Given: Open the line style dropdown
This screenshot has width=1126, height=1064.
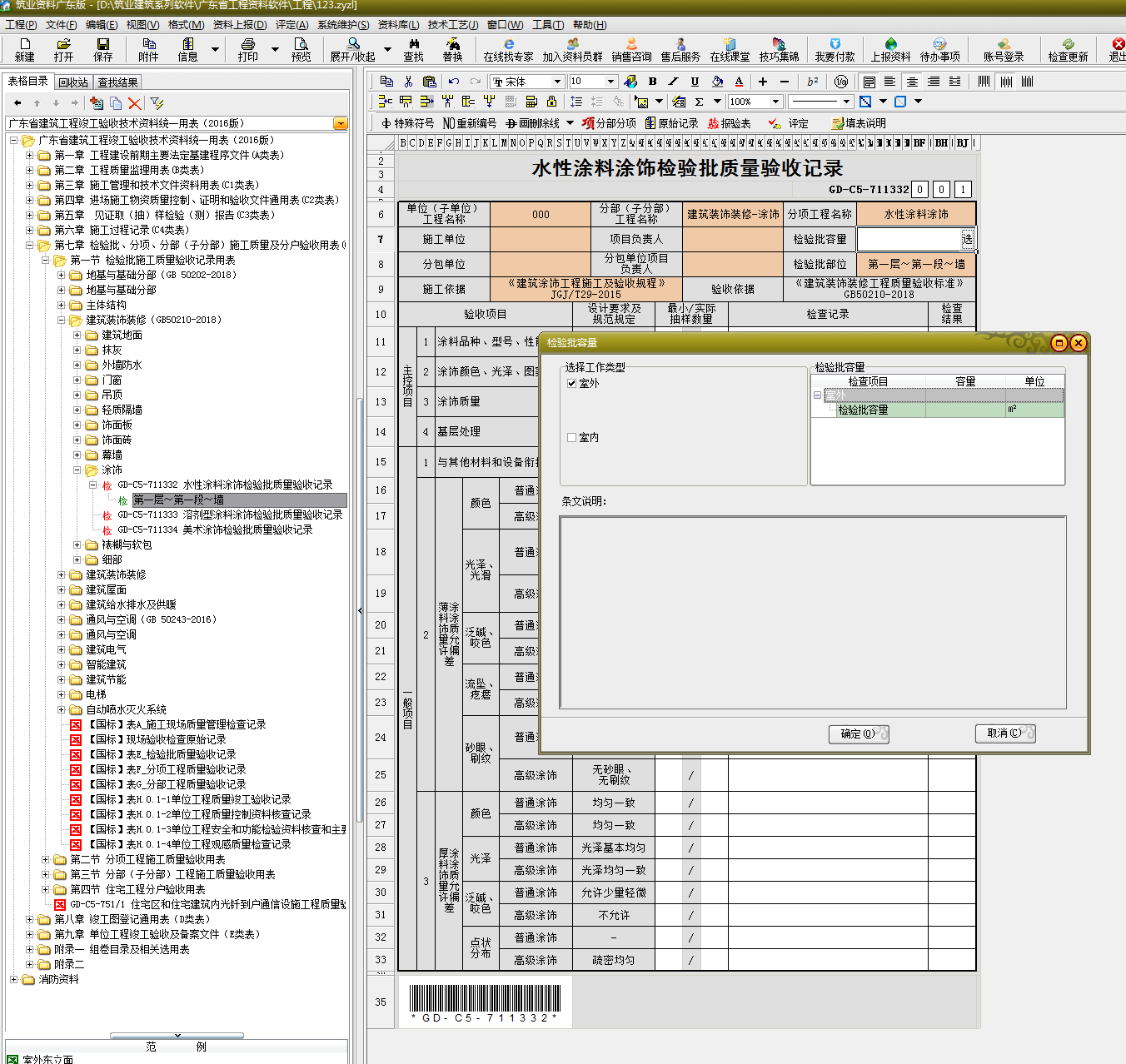Looking at the screenshot, I should click(846, 102).
